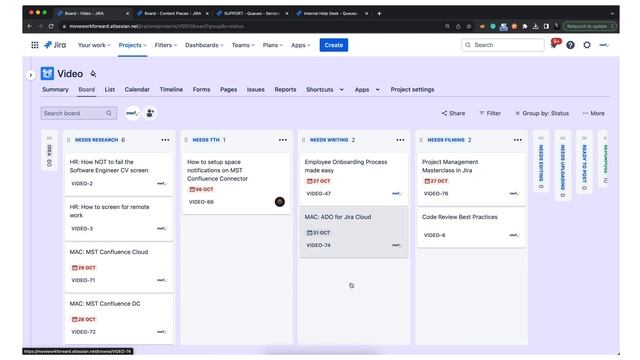Image resolution: width=640 pixels, height=360 pixels.
Task: Open the More board options
Action: [593, 113]
